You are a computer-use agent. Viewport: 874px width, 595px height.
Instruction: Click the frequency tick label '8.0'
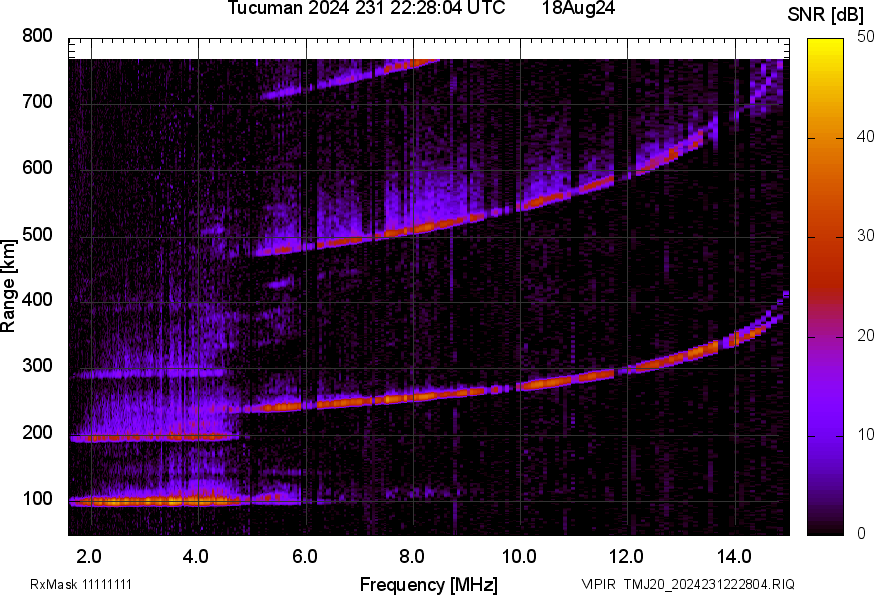tap(411, 557)
